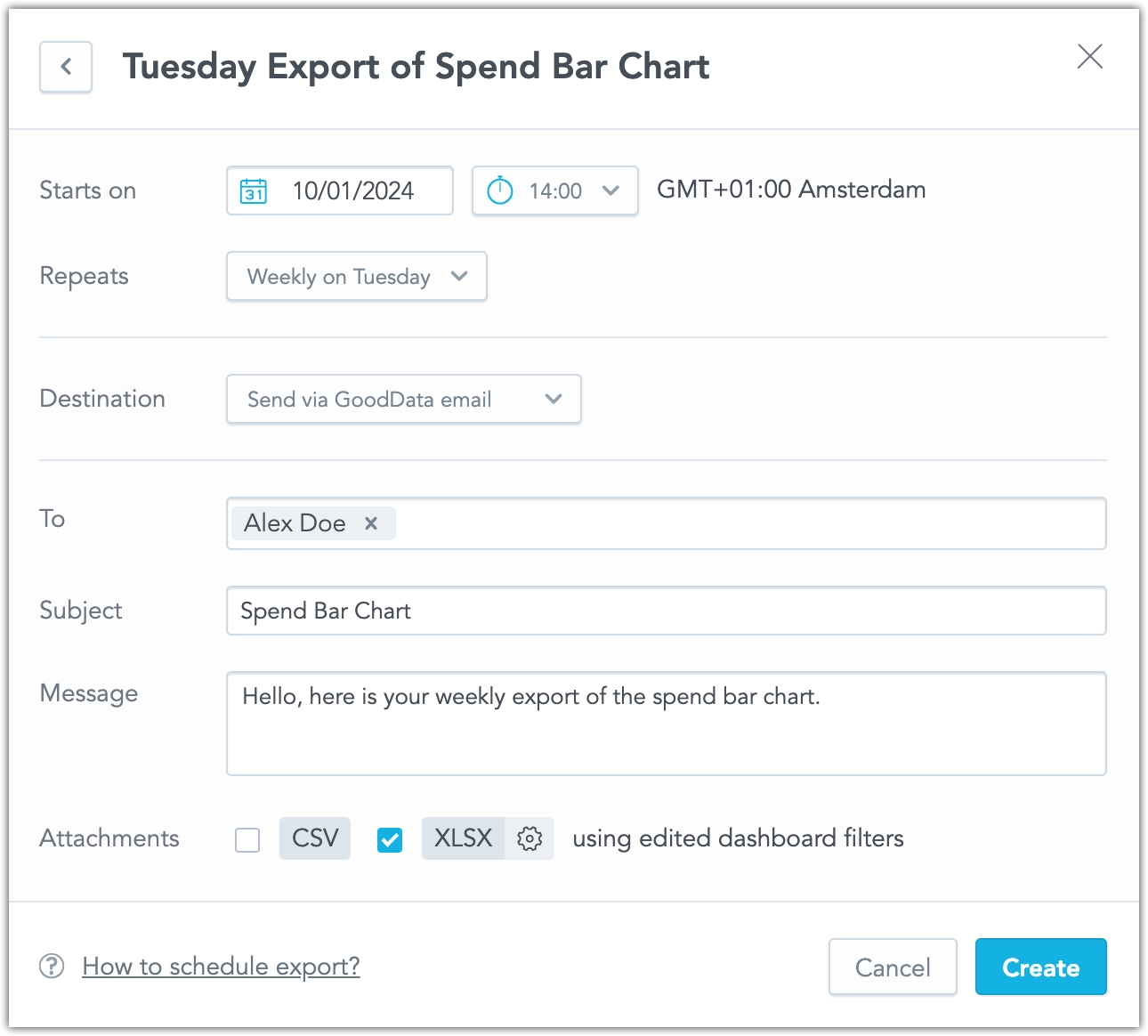Click the clock icon in time picker
Viewport: 1148px width, 1036px height.
click(500, 190)
